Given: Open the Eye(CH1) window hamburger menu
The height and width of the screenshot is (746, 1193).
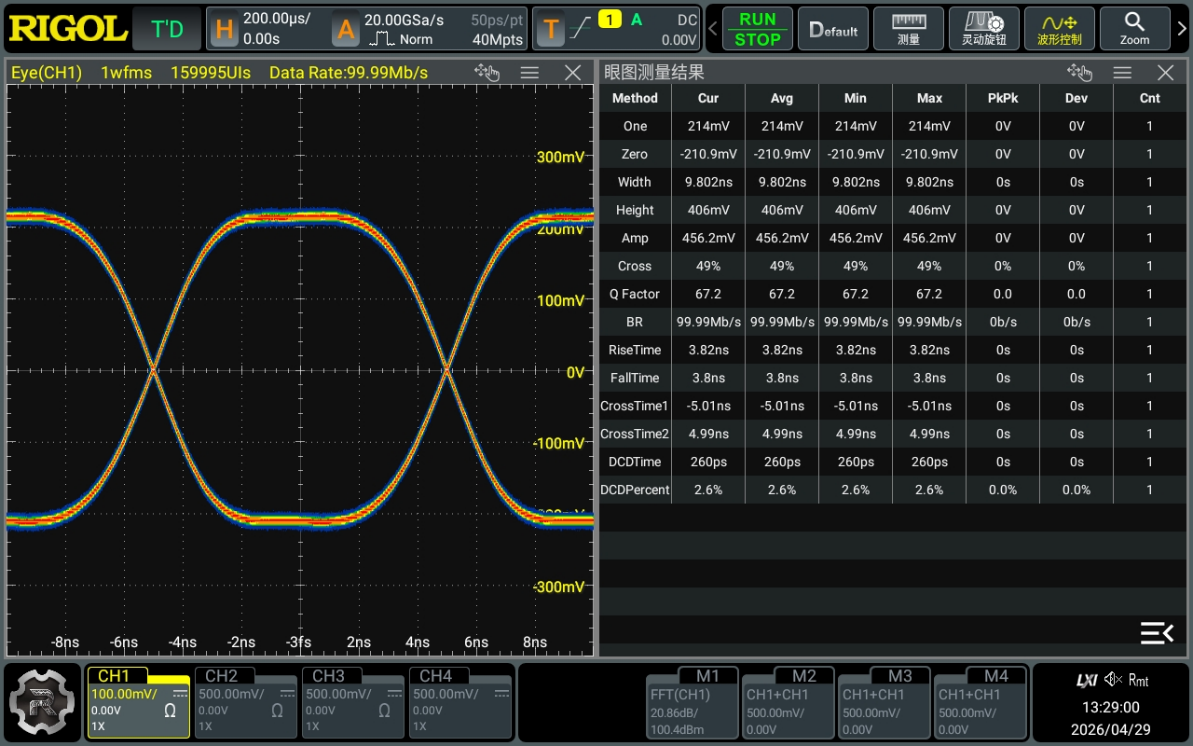Looking at the screenshot, I should pos(530,72).
